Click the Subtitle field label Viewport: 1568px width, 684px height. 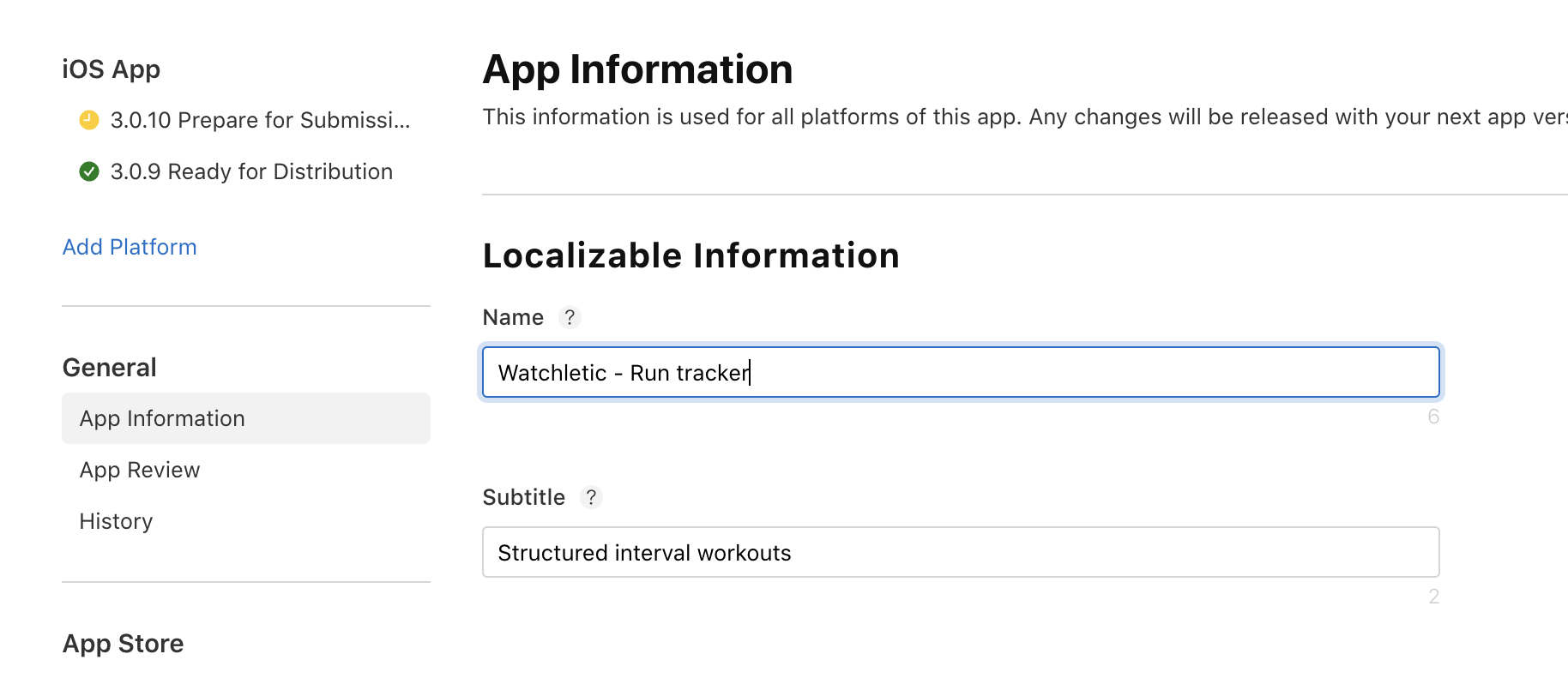(524, 498)
